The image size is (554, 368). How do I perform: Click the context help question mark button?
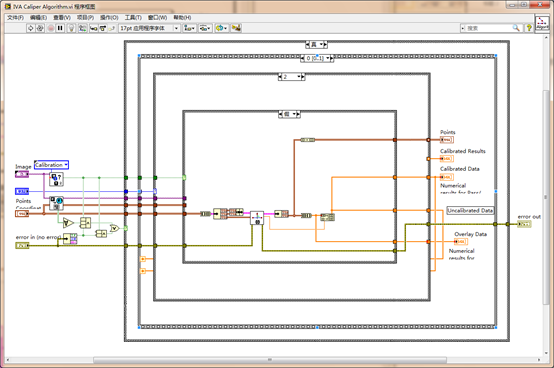pyautogui.click(x=529, y=28)
